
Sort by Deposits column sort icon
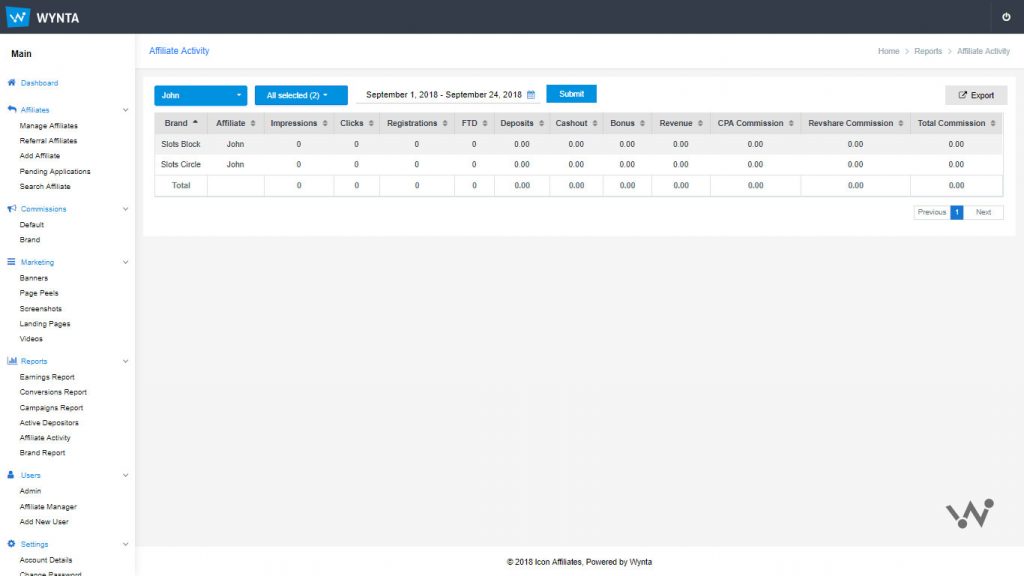pyautogui.click(x=541, y=123)
